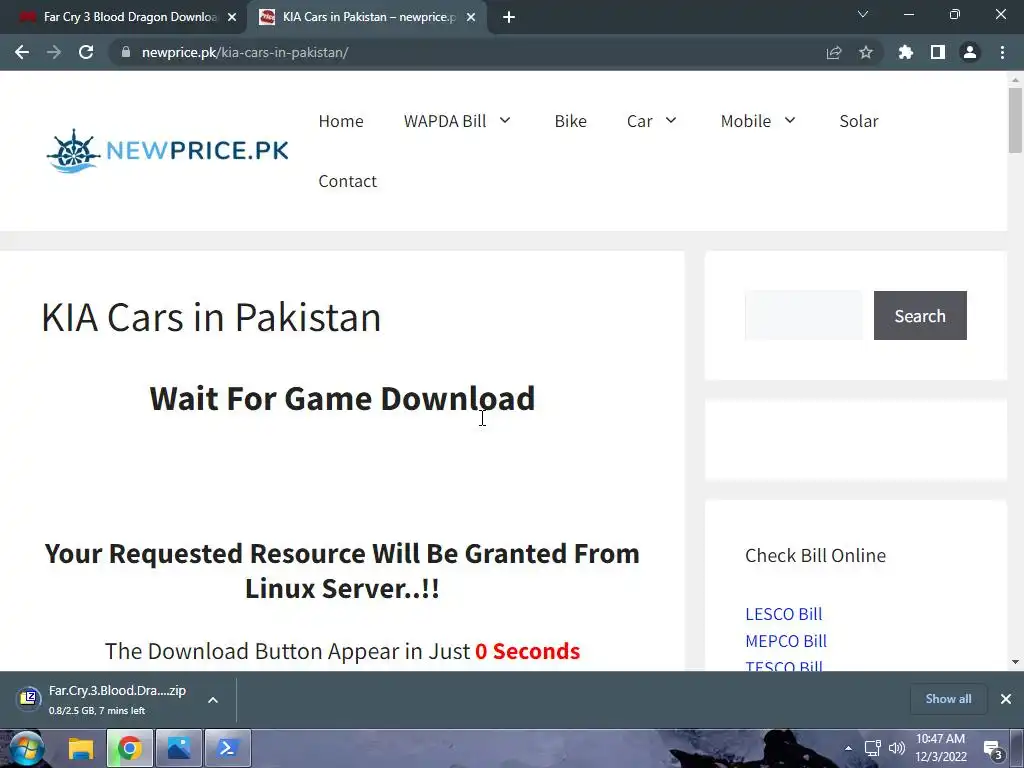
Task: Open the Home menu item
Action: click(341, 121)
